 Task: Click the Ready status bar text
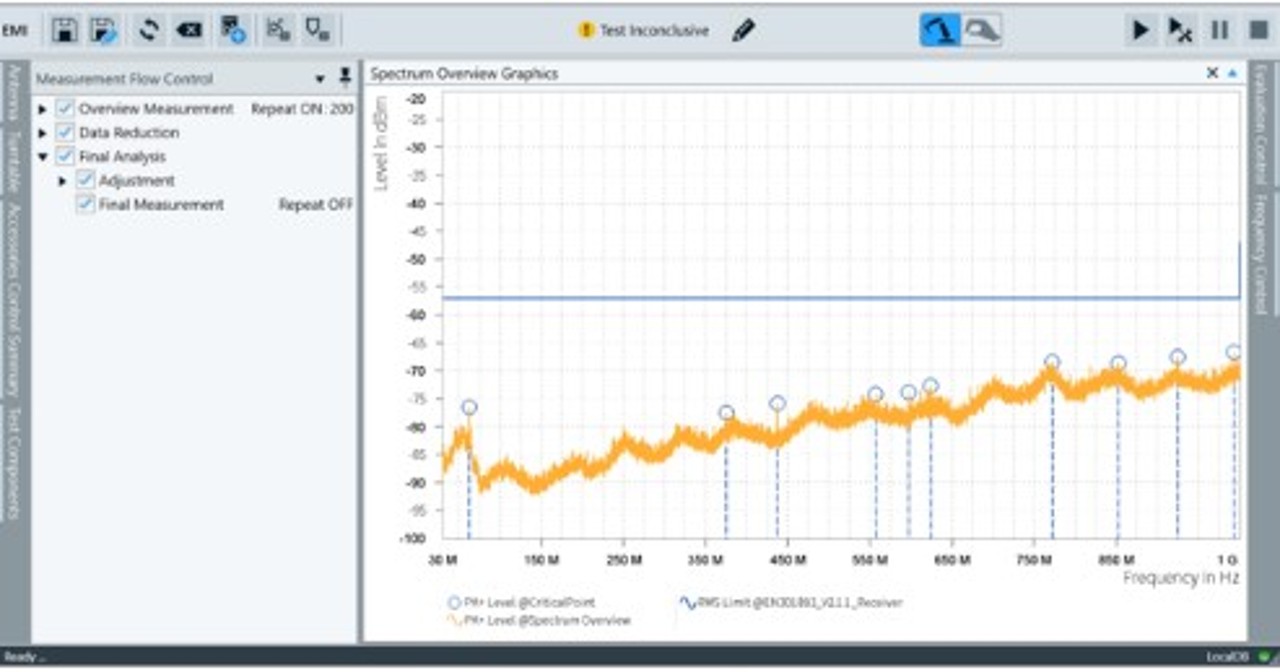(24, 657)
